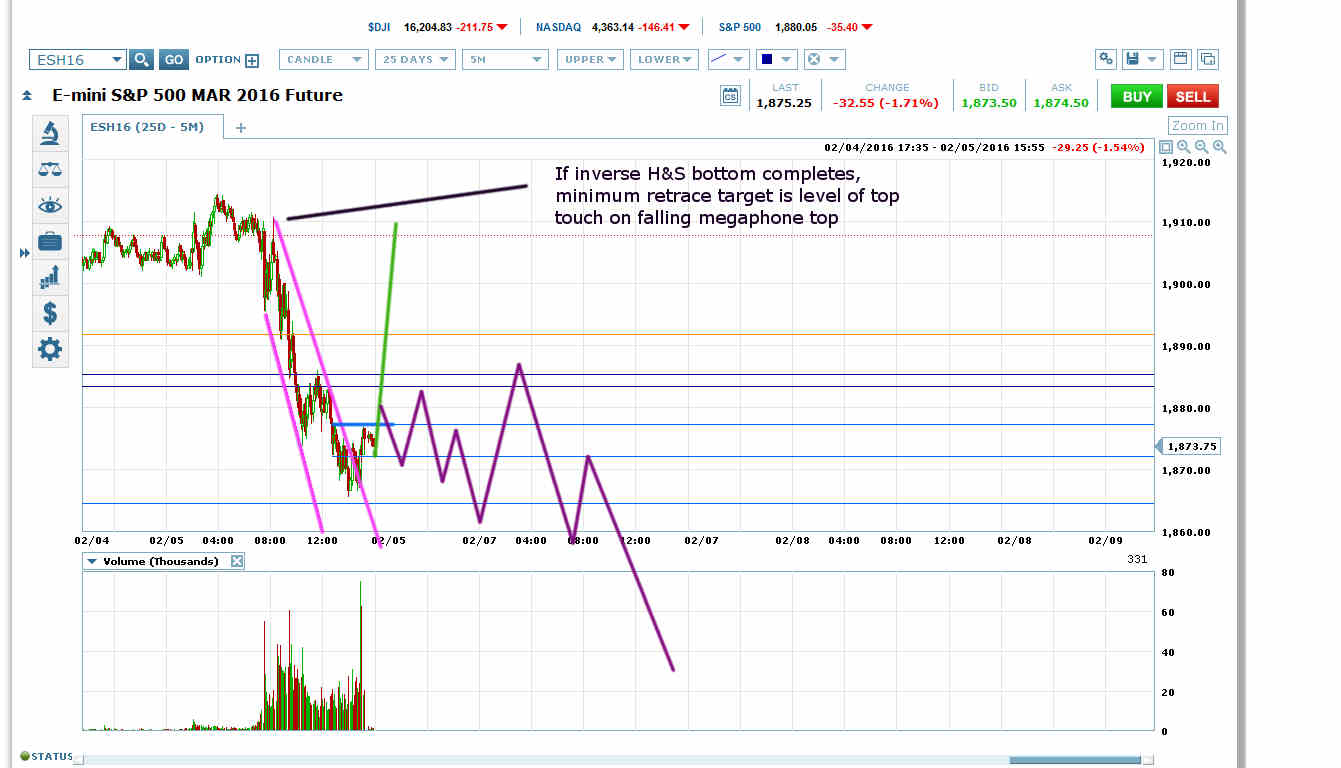The image size is (1341, 768).
Task: Open the 5M interval dropdown
Action: (x=506, y=60)
